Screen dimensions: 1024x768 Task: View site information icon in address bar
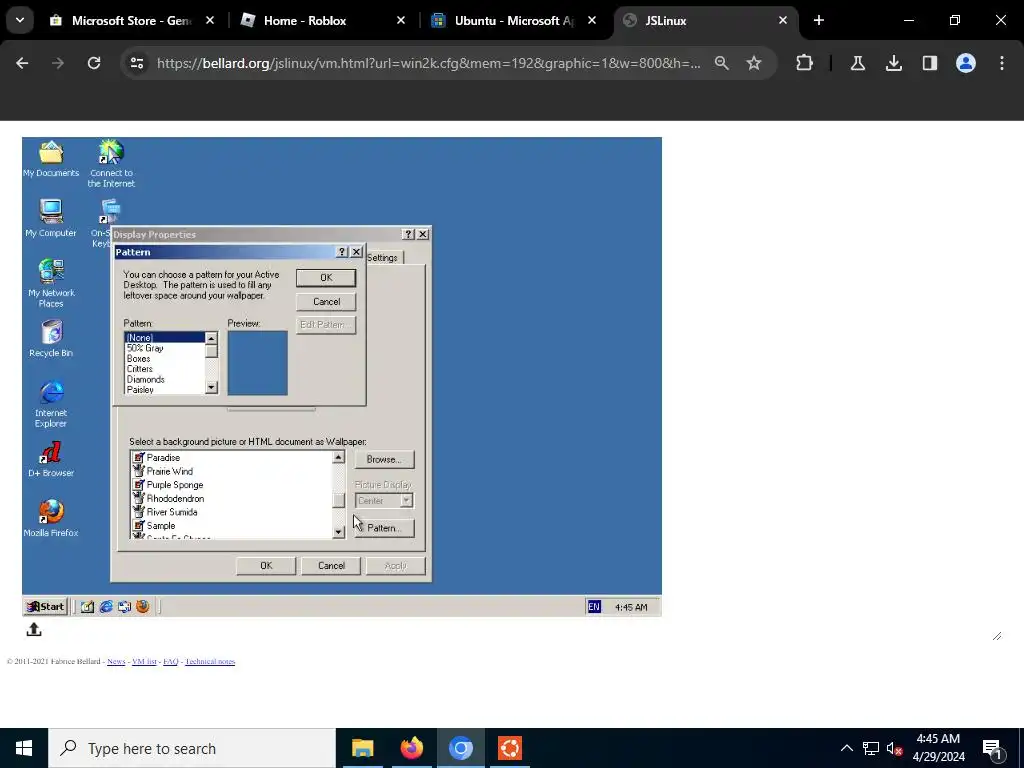pos(137,63)
